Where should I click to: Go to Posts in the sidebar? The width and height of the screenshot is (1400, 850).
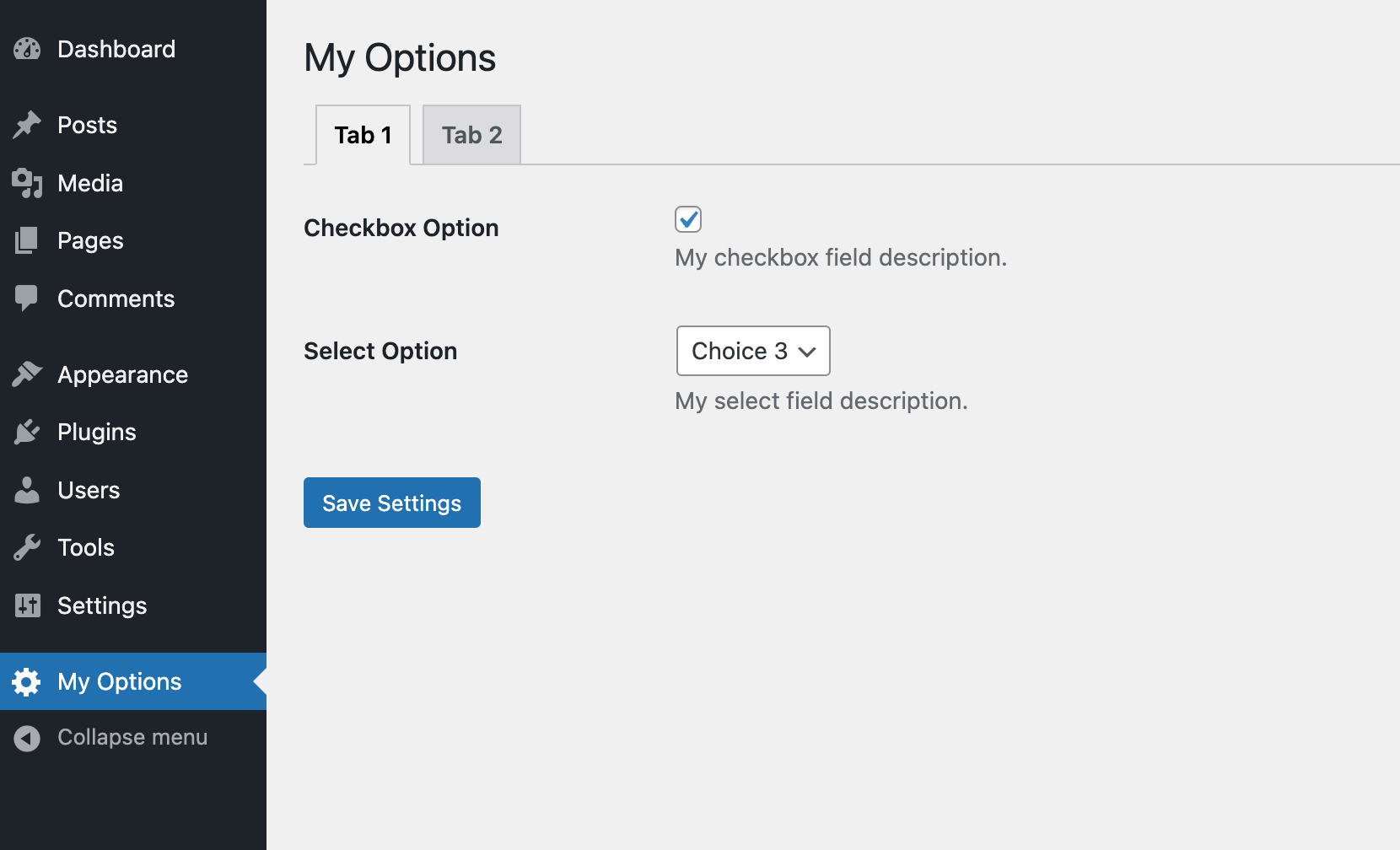pos(87,125)
